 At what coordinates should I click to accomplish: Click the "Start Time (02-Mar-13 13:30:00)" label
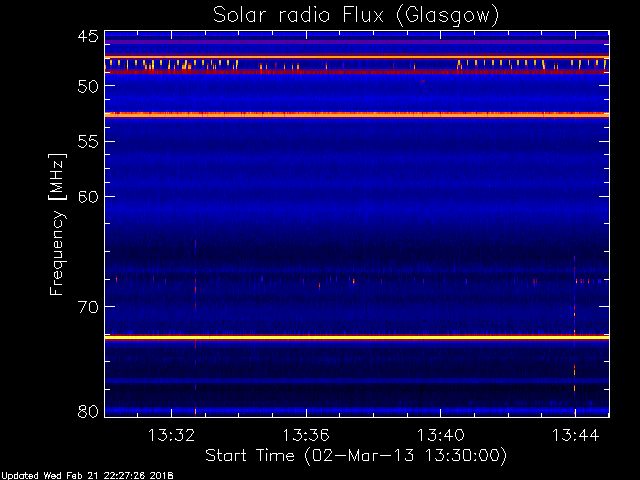[x=356, y=455]
